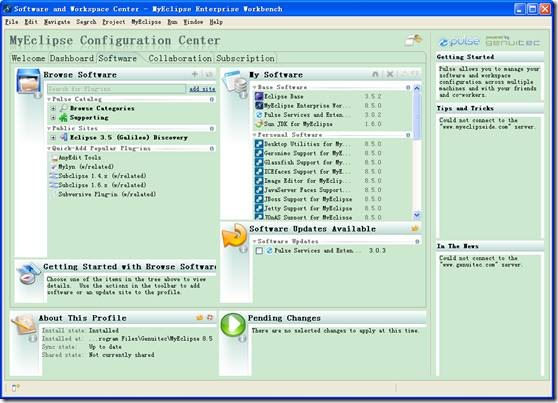The width and height of the screenshot is (558, 403).
Task: Click the icon in Software Updates Available header
Action: [415, 229]
